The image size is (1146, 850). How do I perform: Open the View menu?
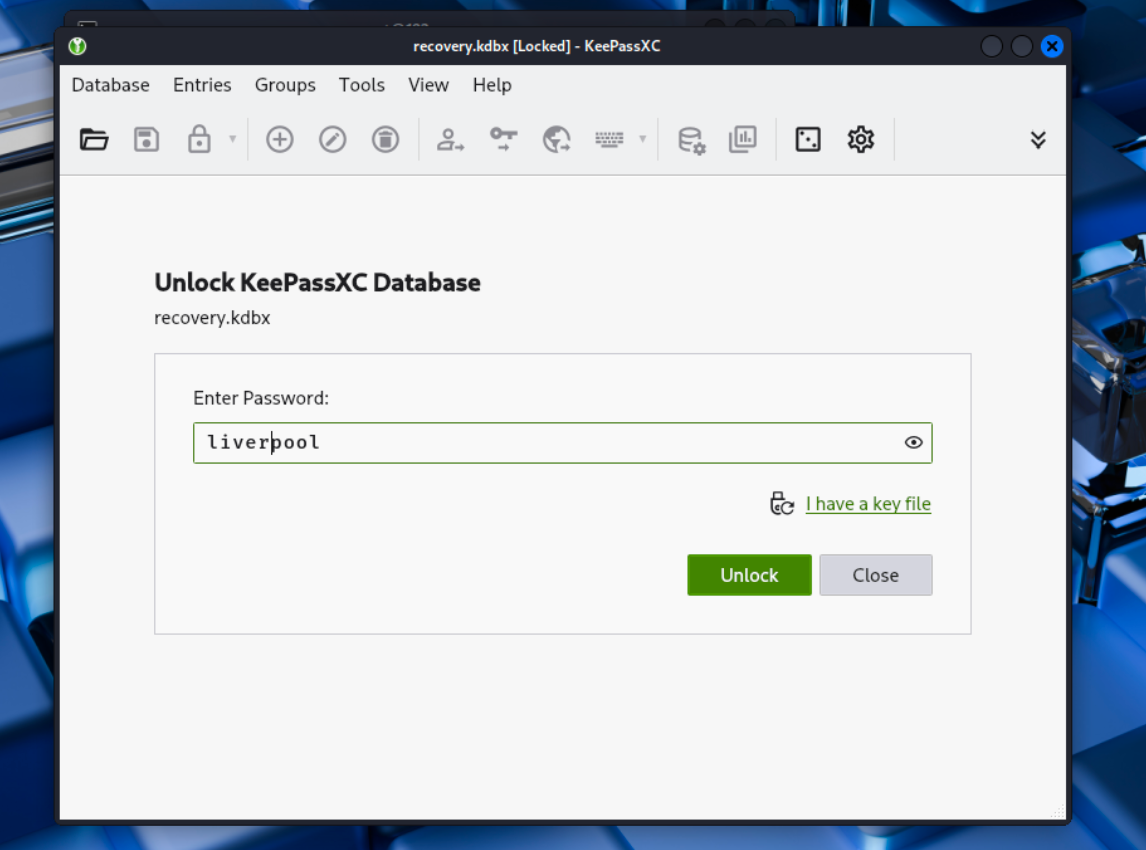click(x=428, y=85)
